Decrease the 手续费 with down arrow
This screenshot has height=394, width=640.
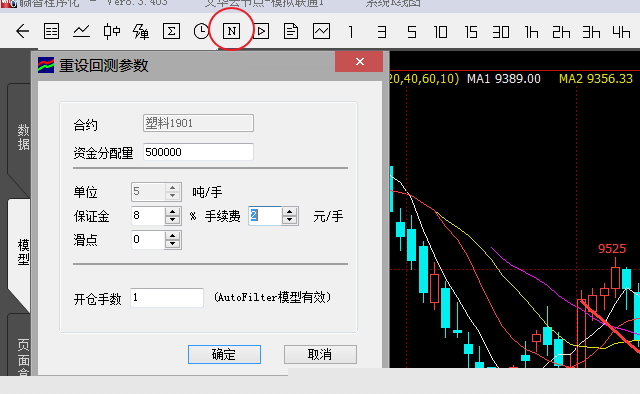[290, 220]
